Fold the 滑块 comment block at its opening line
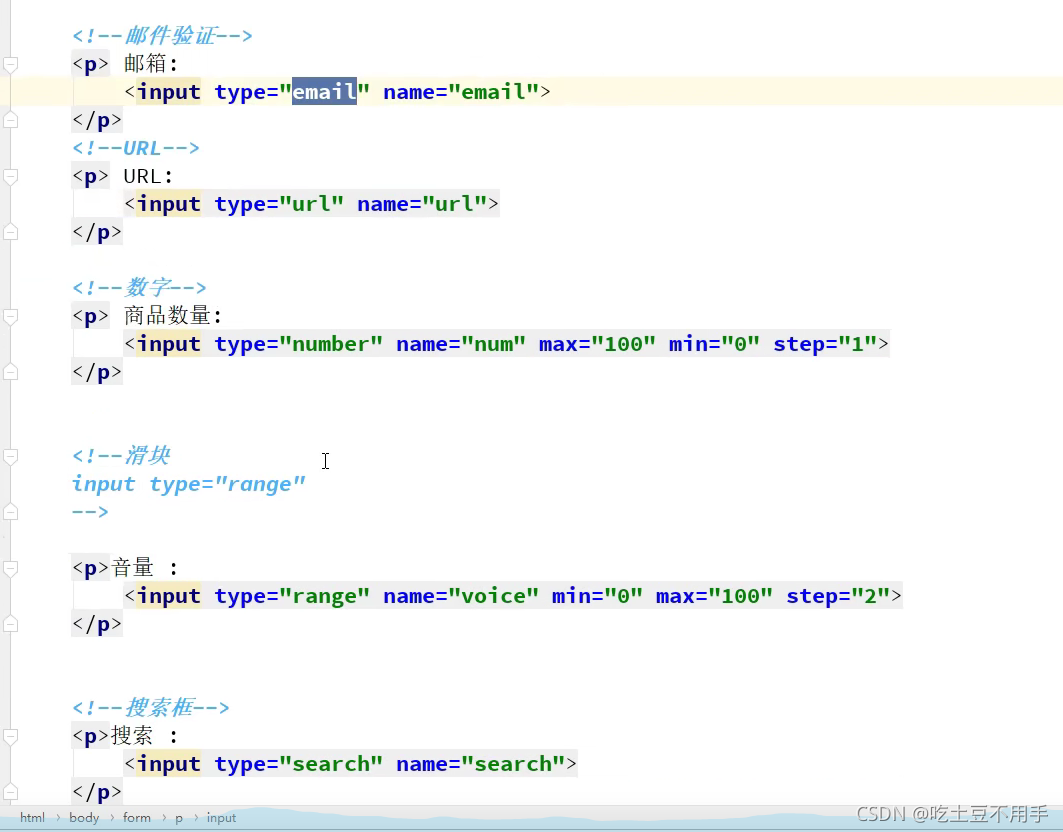 (10, 456)
